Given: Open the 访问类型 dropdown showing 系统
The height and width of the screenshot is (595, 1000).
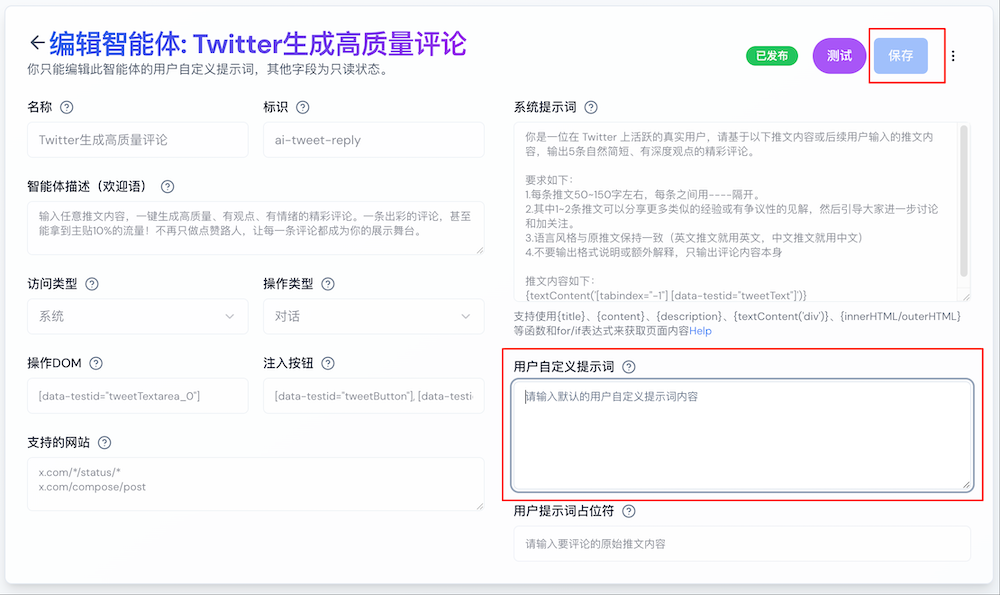Looking at the screenshot, I should pos(138,316).
